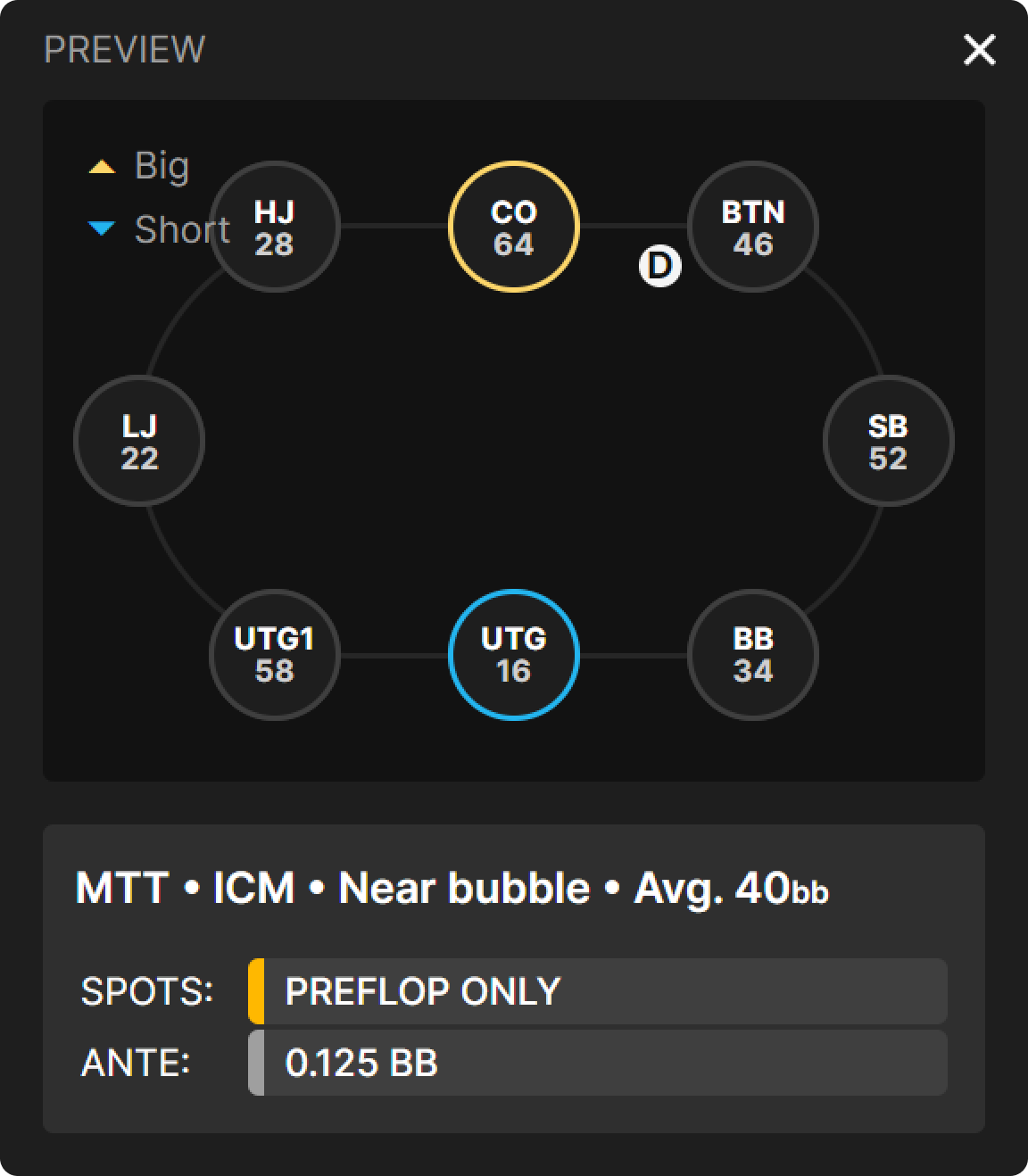This screenshot has width=1028, height=1176.
Task: Click the yellow Big stack triangle legend
Action: (x=102, y=167)
